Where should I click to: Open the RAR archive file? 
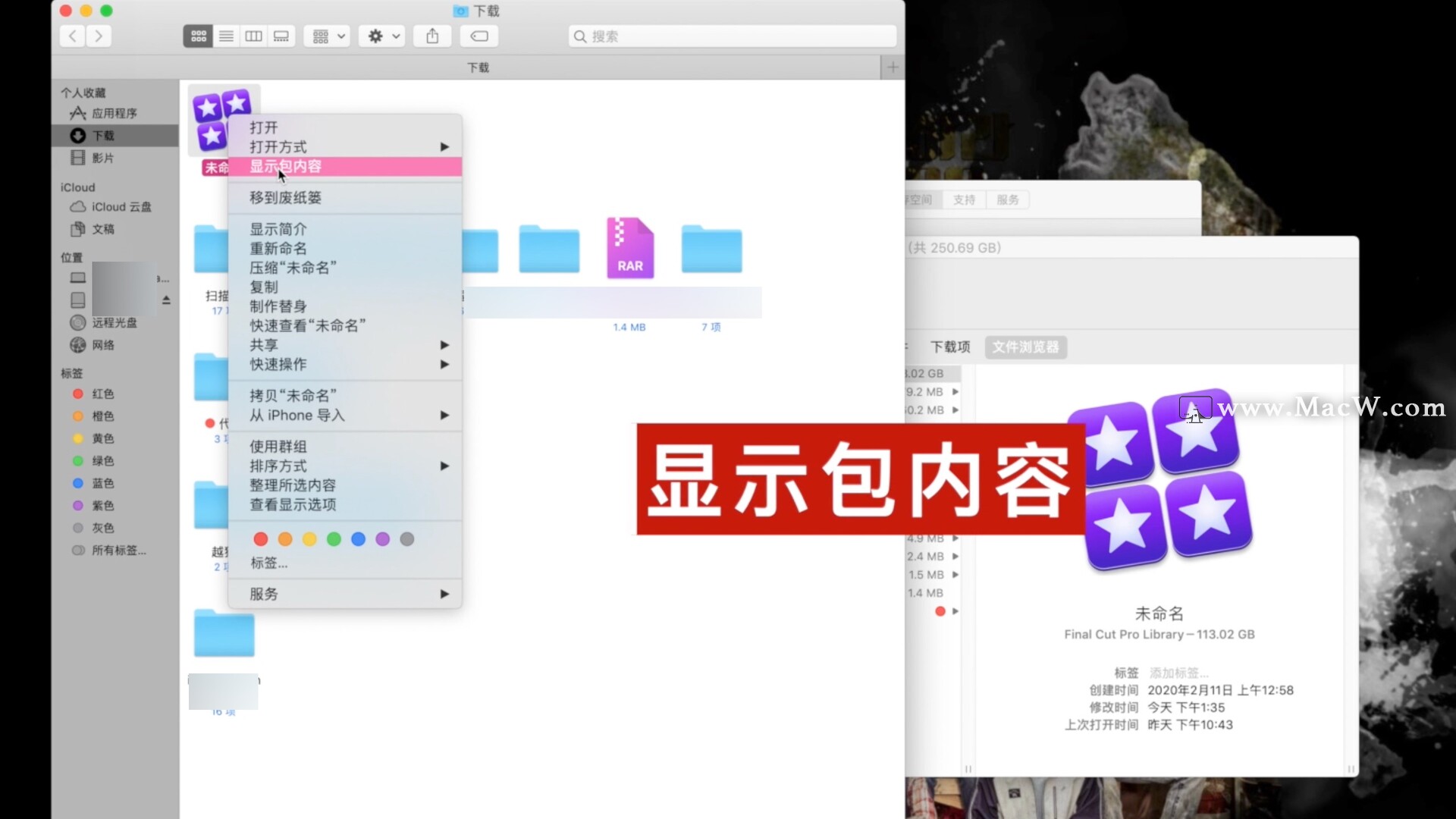coord(629,249)
